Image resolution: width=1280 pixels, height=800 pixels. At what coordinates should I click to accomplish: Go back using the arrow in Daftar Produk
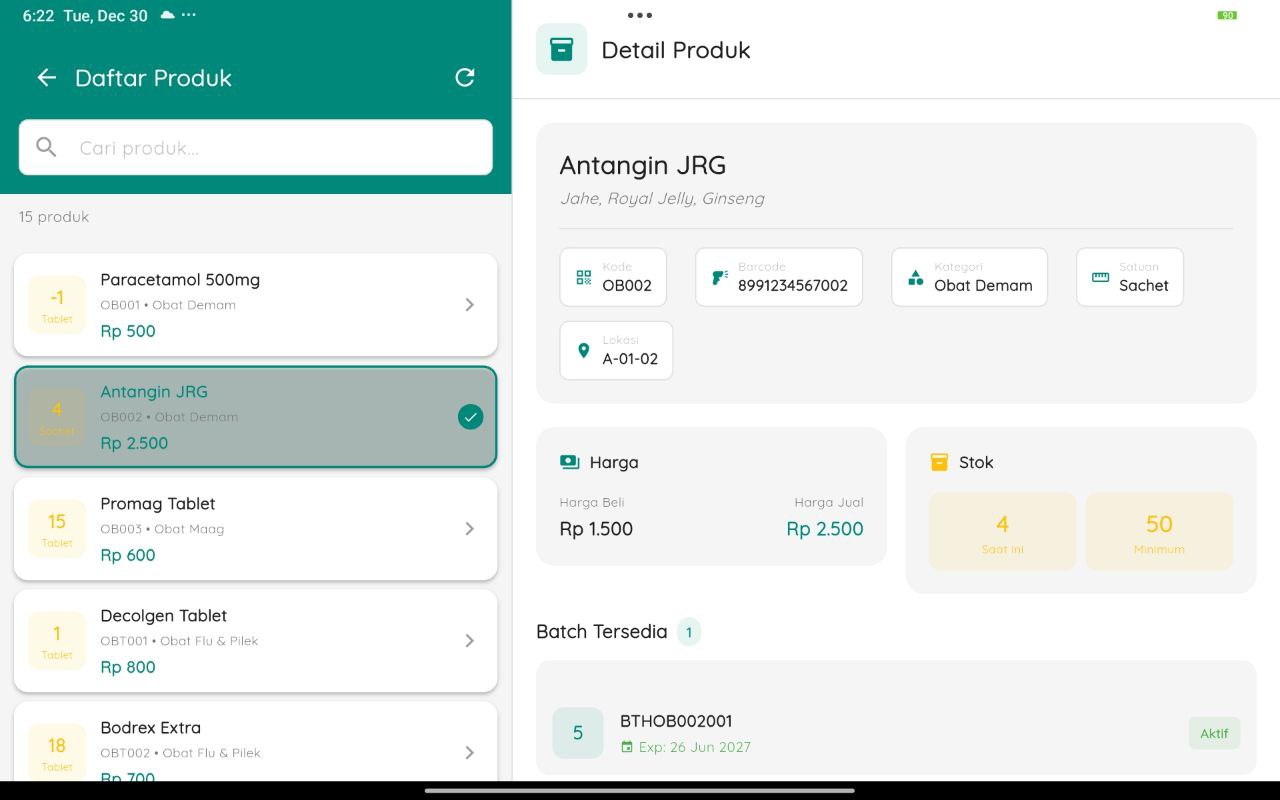coord(46,78)
